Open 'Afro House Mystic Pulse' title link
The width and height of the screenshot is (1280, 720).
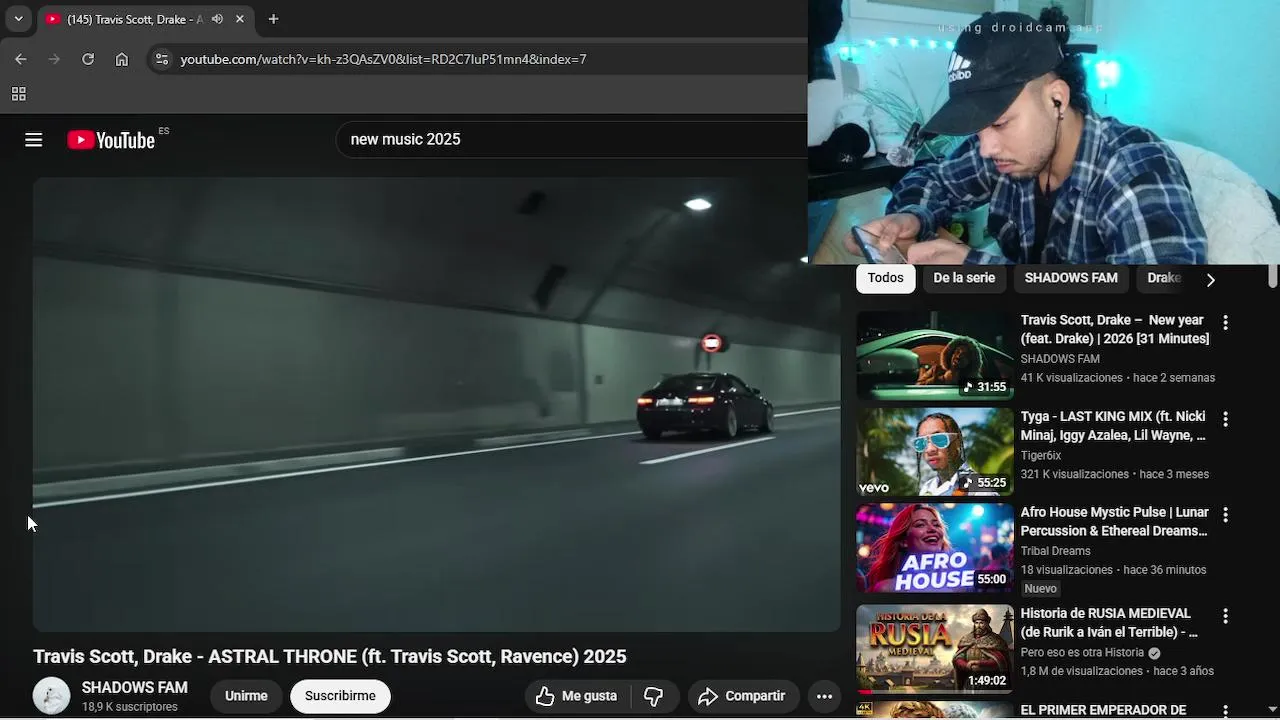1115,522
